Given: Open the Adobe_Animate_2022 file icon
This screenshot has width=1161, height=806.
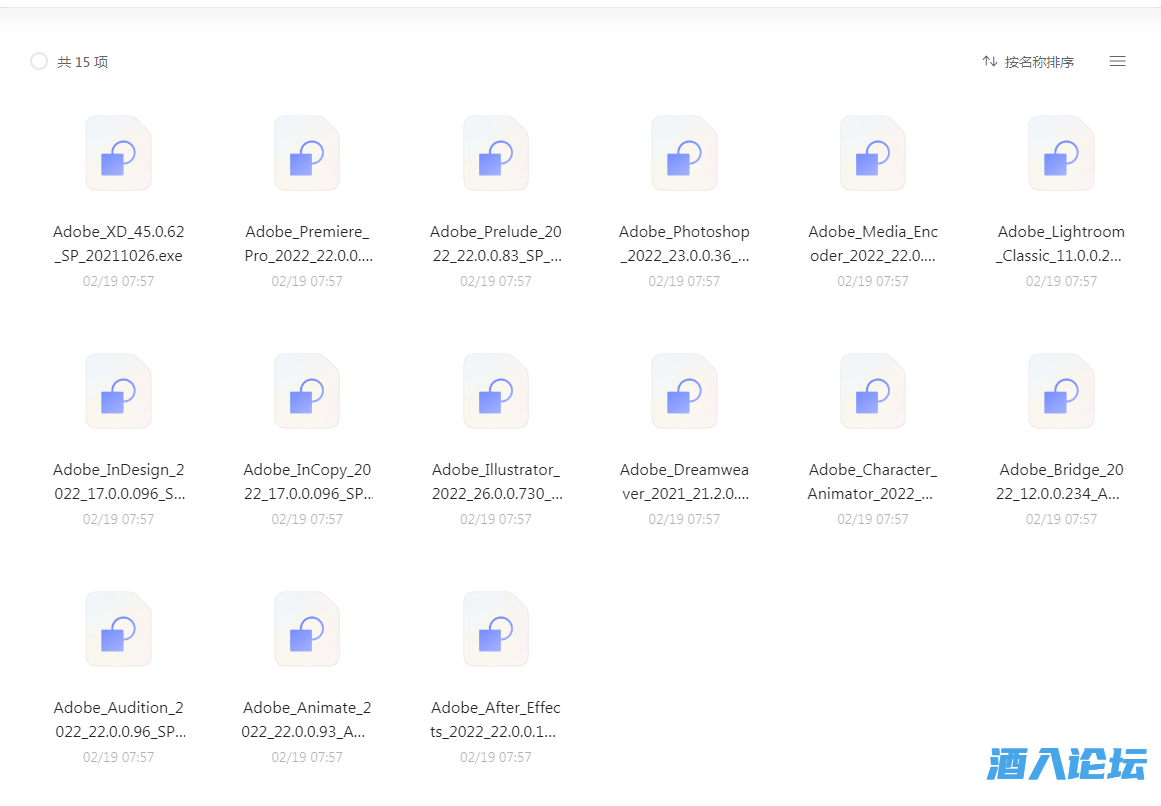Looking at the screenshot, I should (x=307, y=629).
